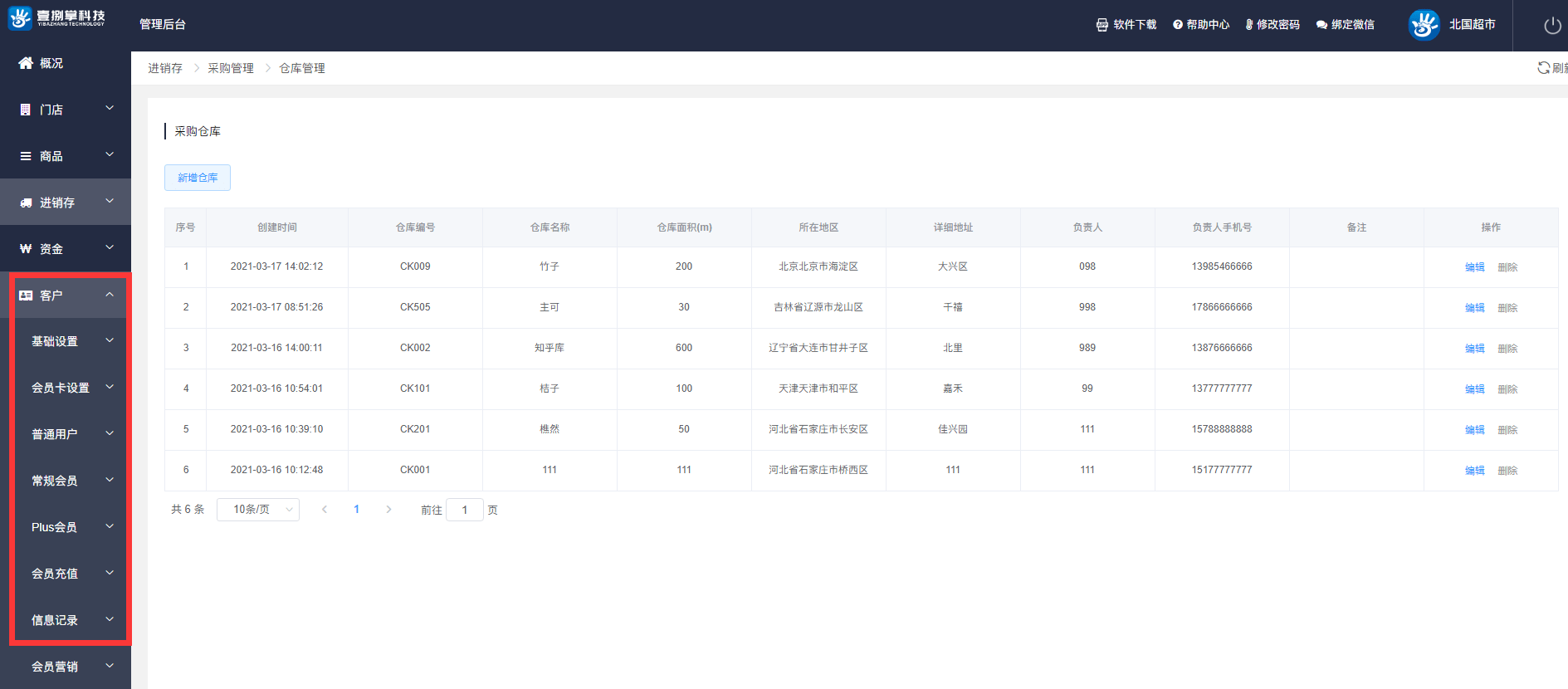
Task: Click the 北国超市 account avatar
Action: pos(1424,25)
